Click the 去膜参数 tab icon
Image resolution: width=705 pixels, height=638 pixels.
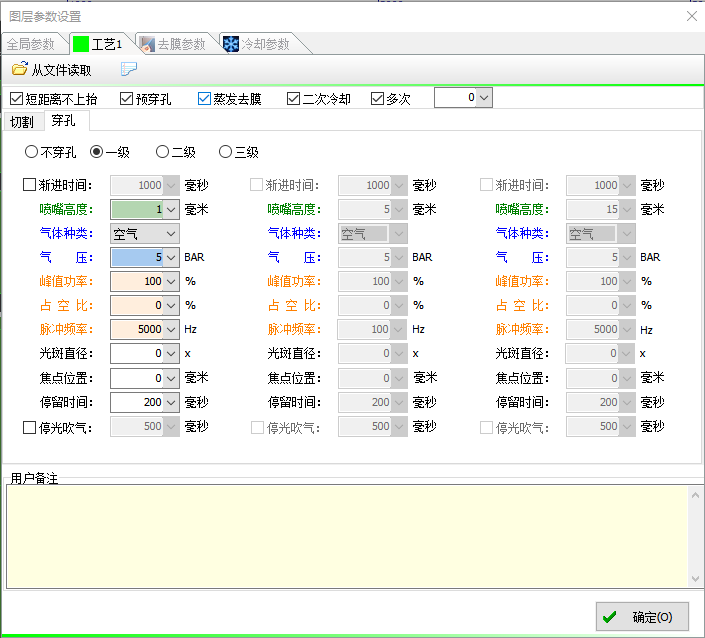tap(147, 44)
